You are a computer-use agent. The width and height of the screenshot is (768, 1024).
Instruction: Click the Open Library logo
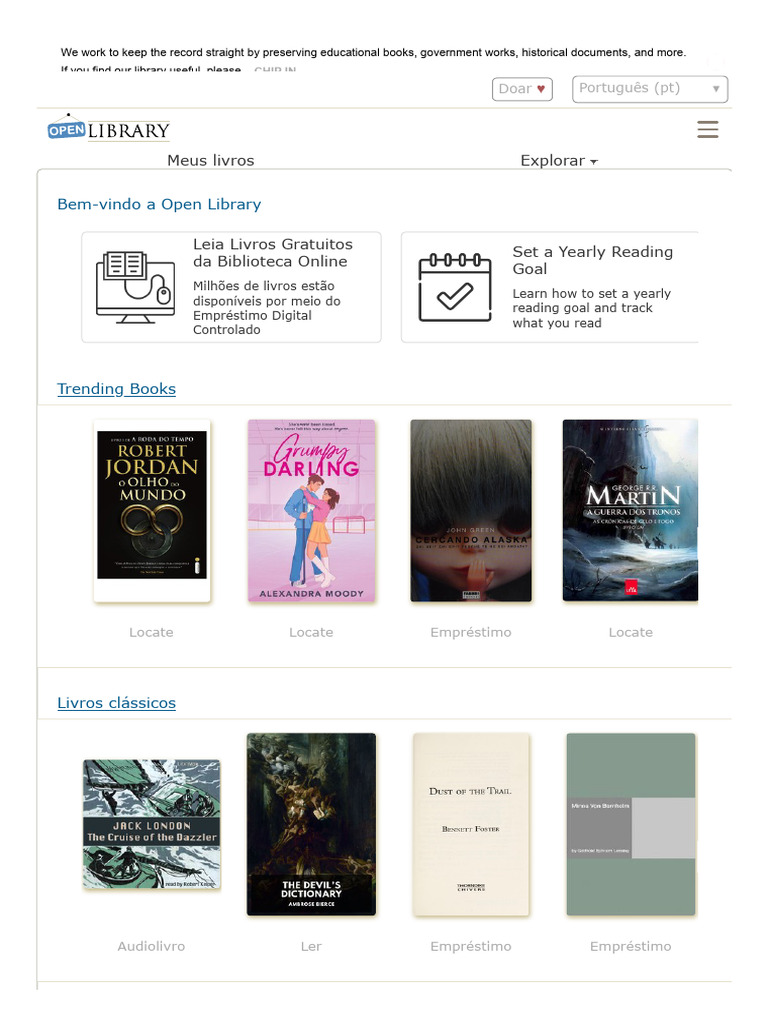[108, 128]
